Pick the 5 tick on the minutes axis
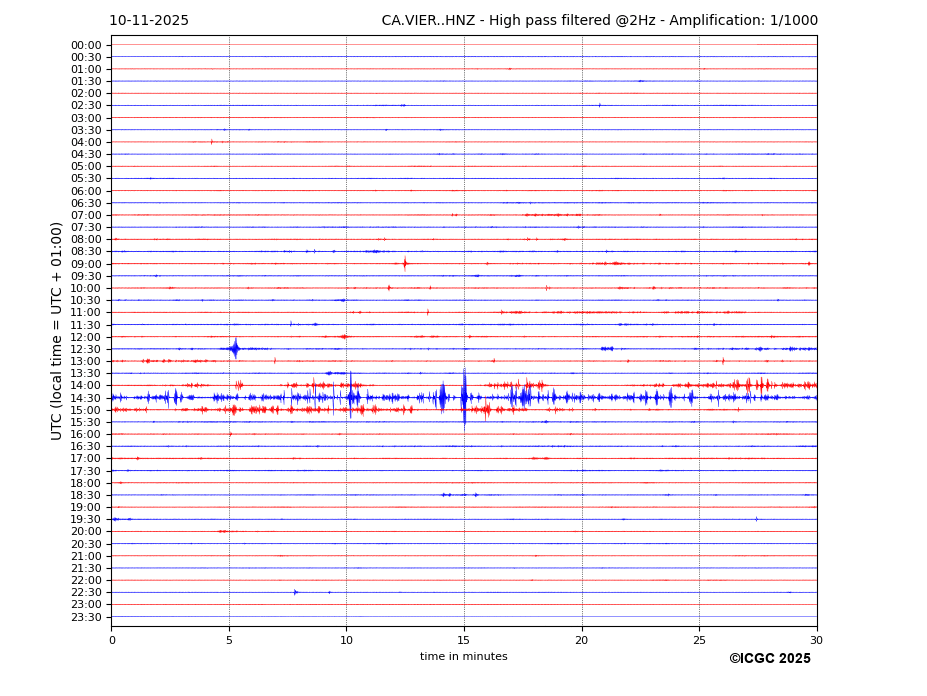Image resolution: width=927 pixels, height=696 pixels. (229, 640)
